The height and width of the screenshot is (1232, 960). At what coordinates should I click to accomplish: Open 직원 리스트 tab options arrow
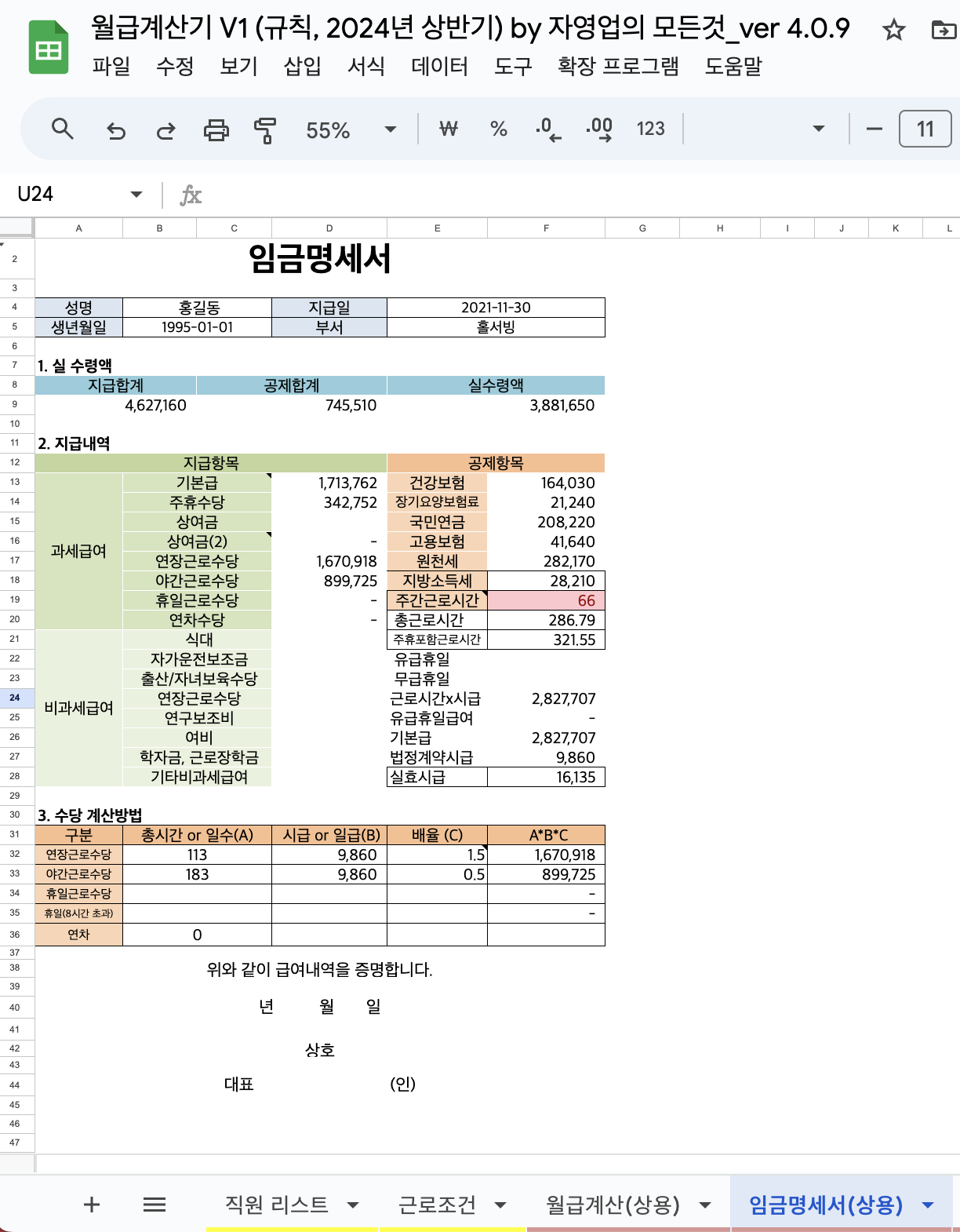click(x=353, y=1205)
